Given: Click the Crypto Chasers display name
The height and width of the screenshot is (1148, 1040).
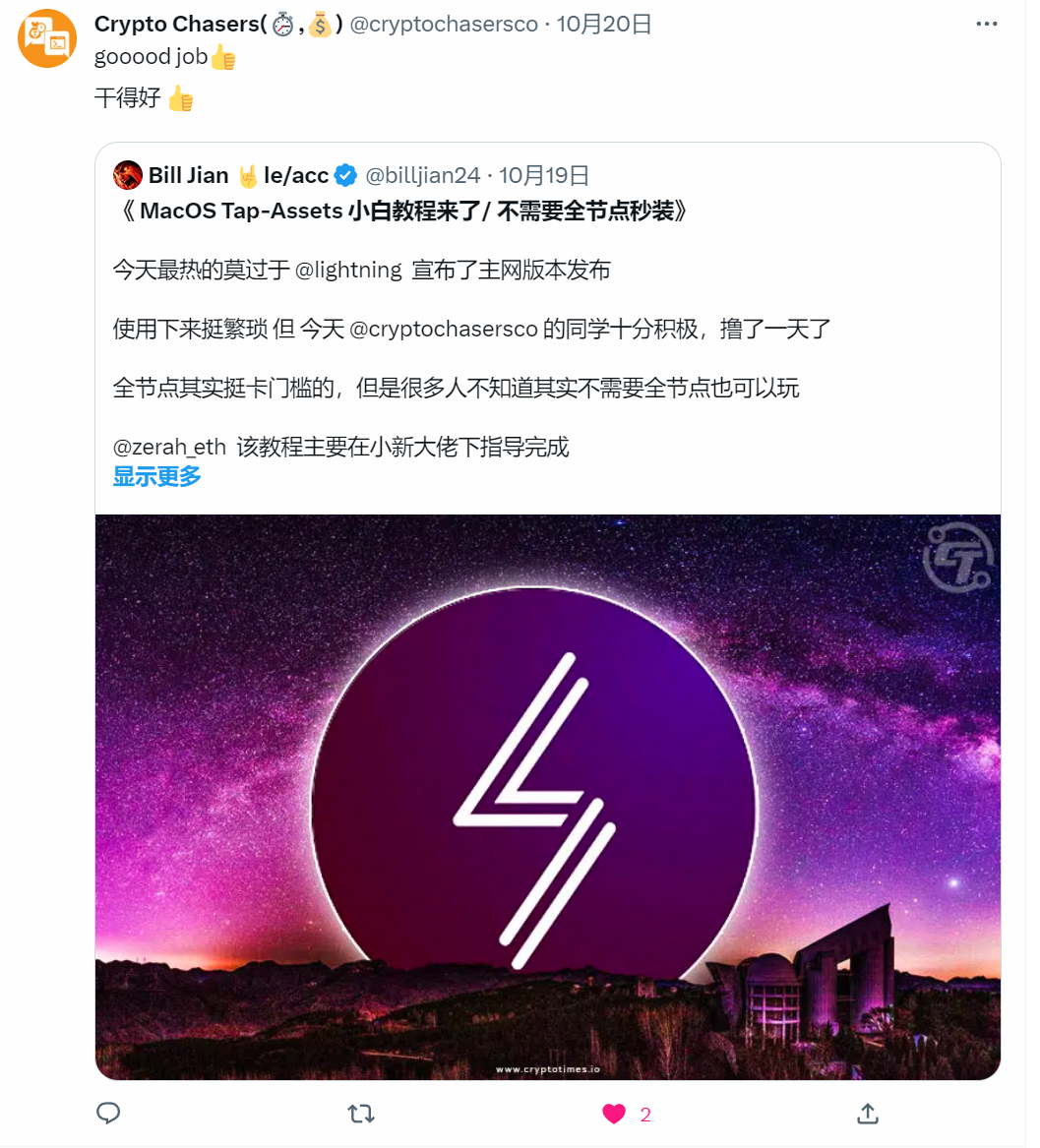Looking at the screenshot, I should (x=177, y=24).
